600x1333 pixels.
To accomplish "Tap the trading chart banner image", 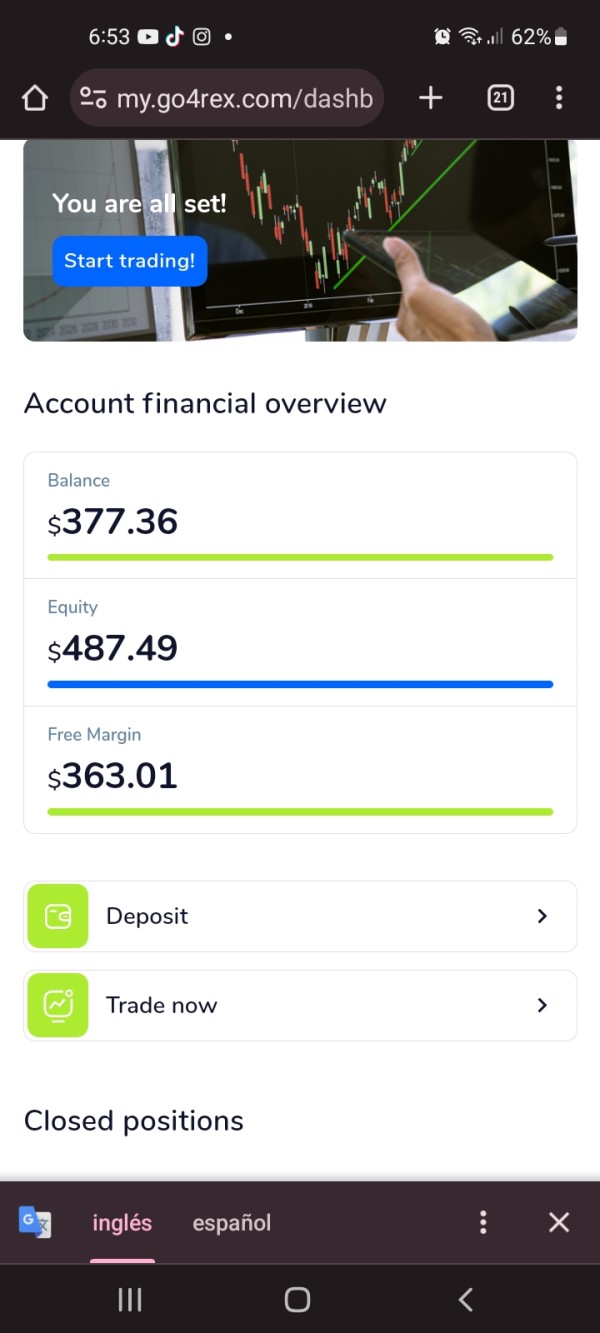I will 400,240.
